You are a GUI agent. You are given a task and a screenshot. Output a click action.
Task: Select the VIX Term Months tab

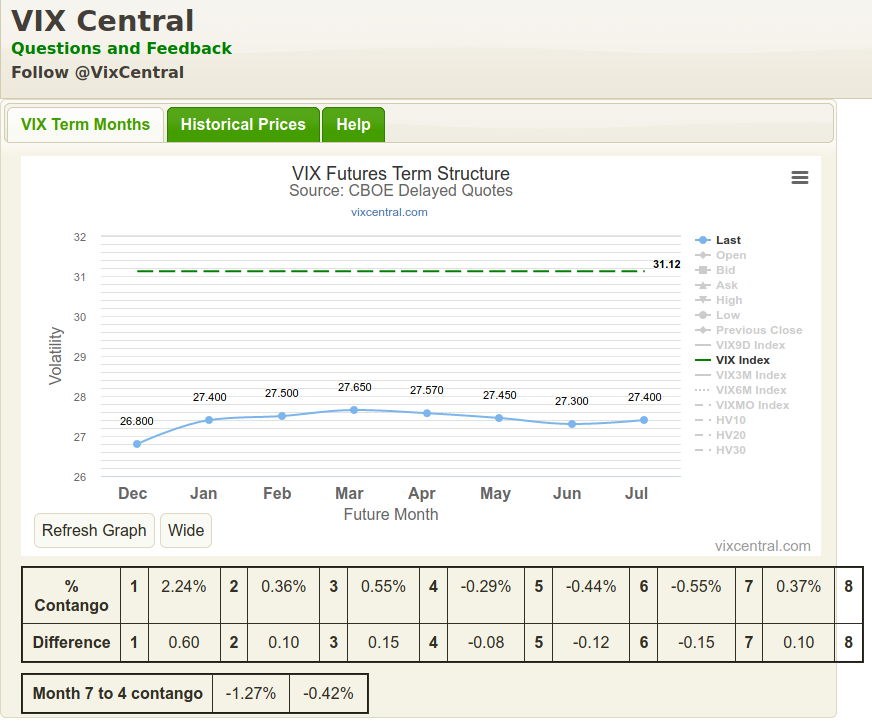pos(85,125)
